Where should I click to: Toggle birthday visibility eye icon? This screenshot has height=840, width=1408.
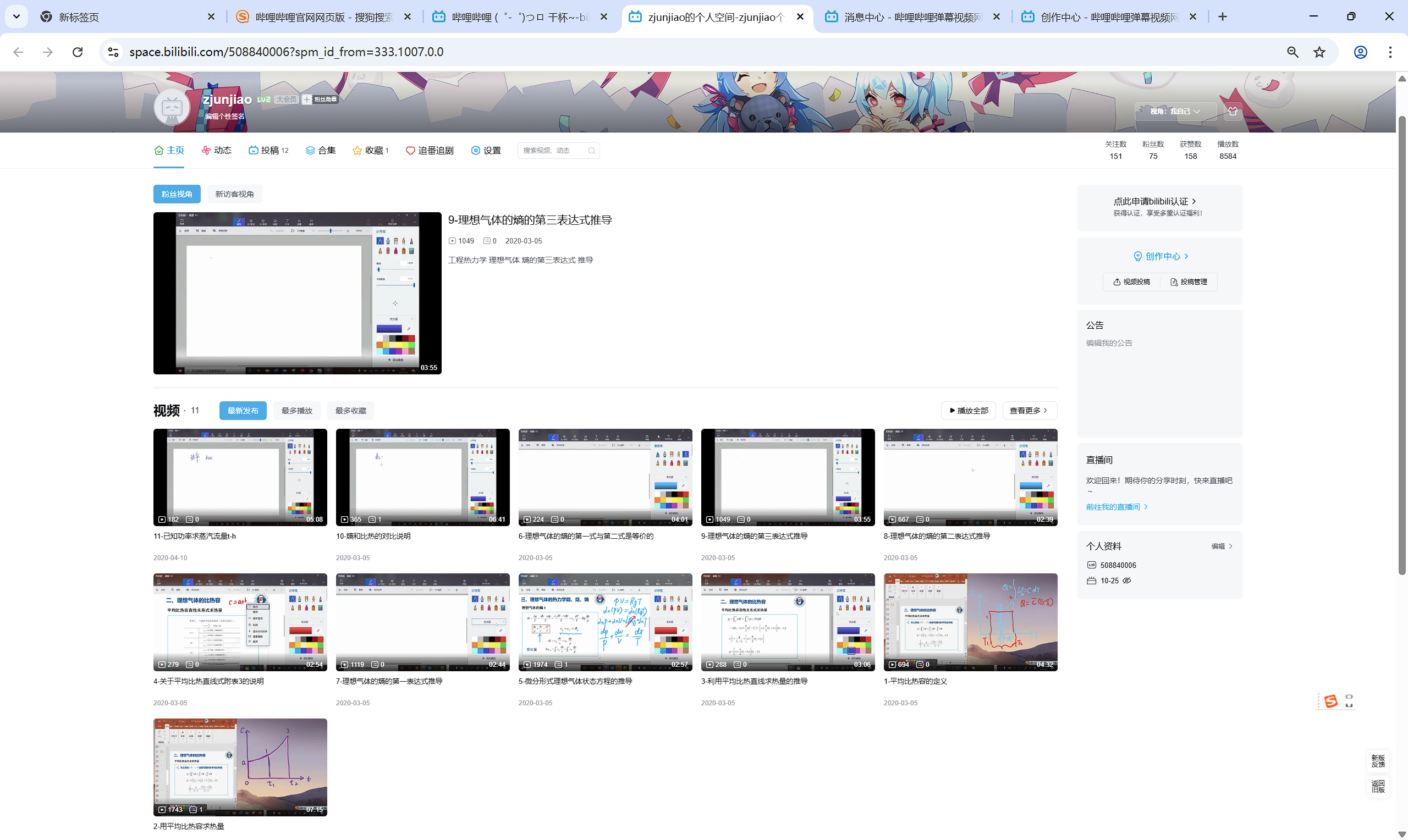tap(1127, 581)
